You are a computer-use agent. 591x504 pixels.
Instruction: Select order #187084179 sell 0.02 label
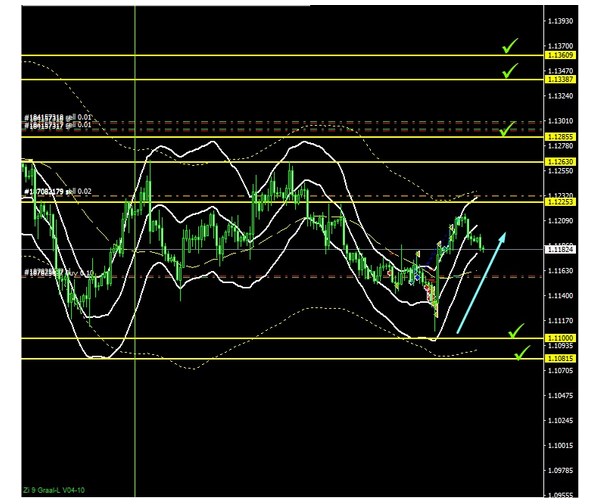point(58,191)
